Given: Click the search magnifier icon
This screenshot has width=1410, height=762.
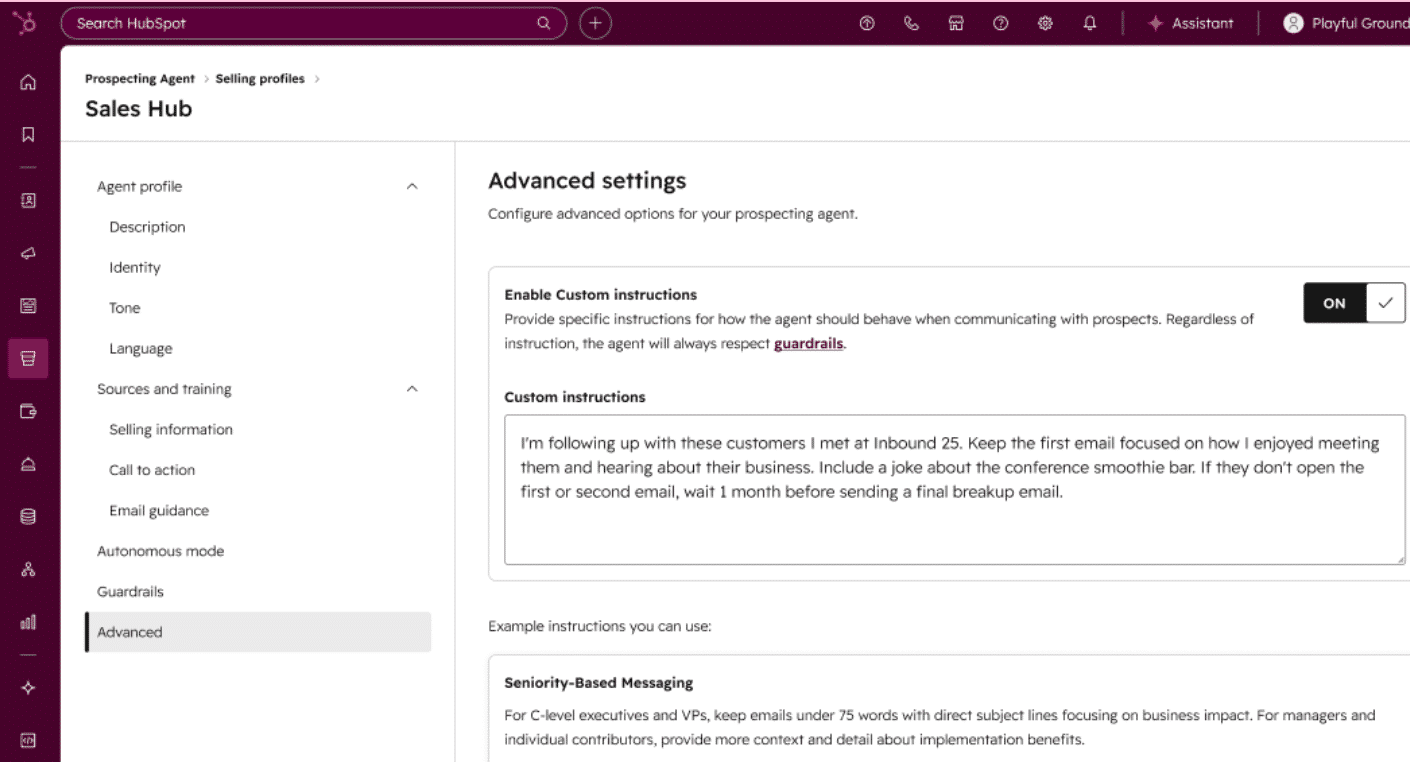Looking at the screenshot, I should (544, 23).
